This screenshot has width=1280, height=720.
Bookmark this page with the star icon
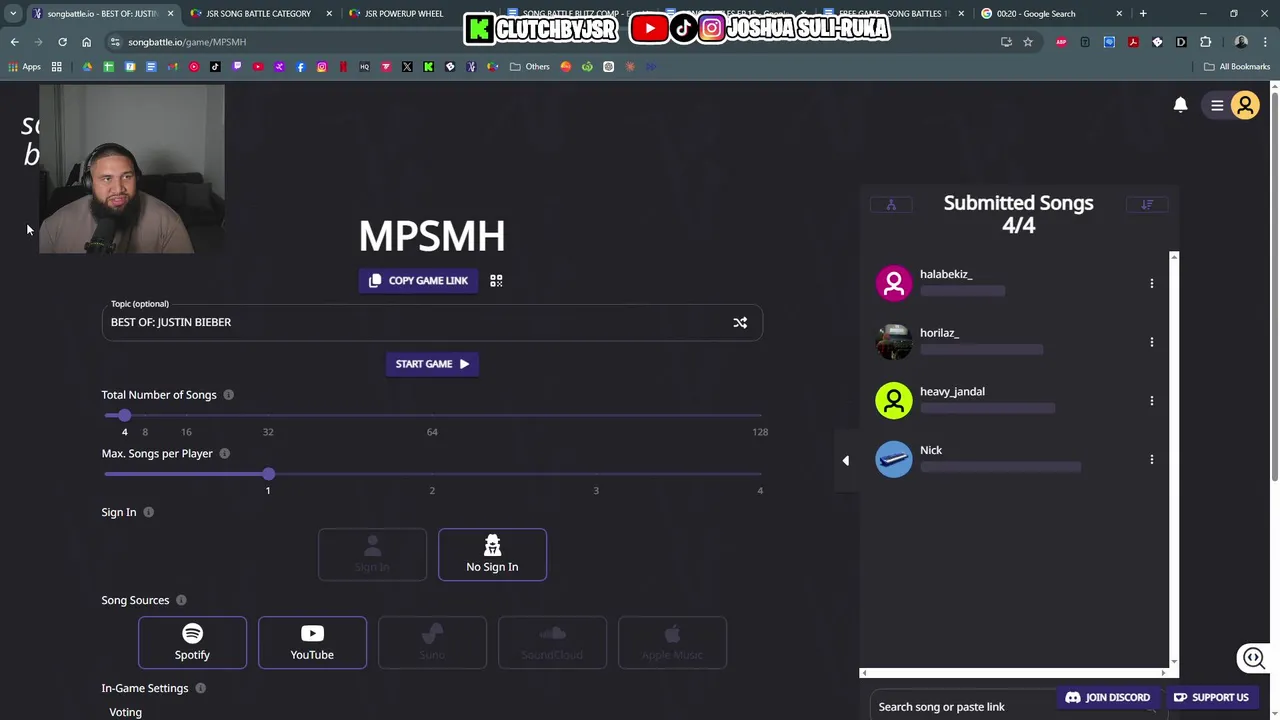tap(1027, 42)
